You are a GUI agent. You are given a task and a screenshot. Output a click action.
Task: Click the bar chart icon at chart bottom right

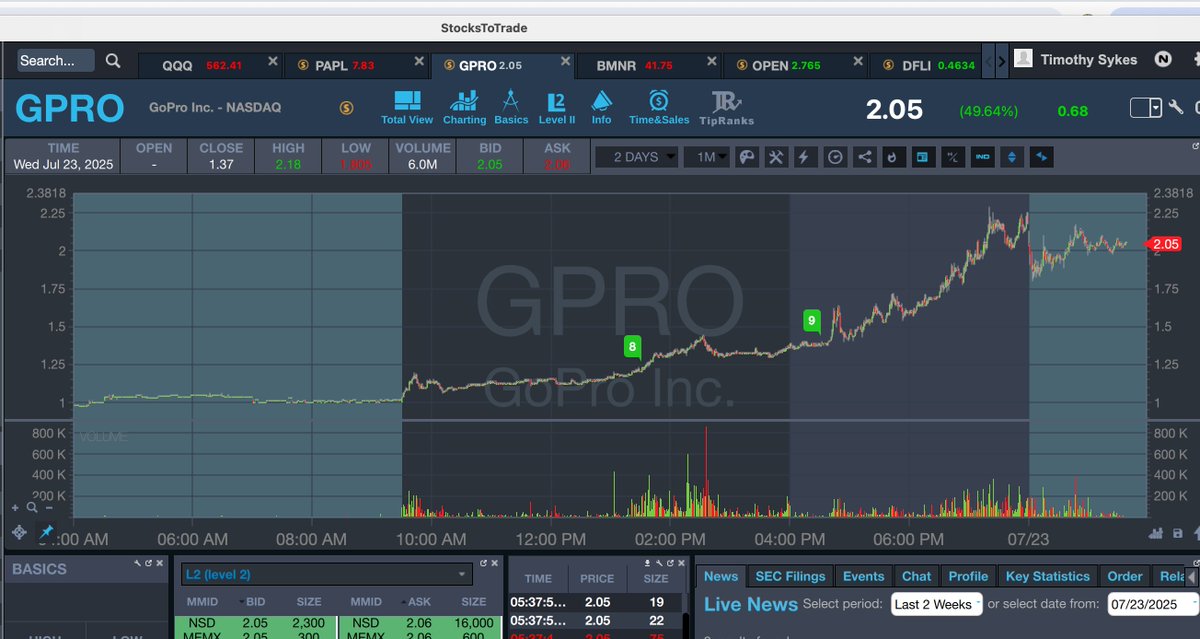(x=1158, y=533)
